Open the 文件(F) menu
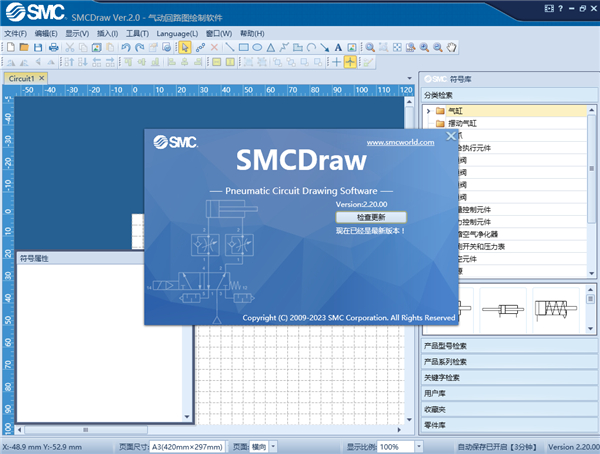The image size is (600, 454). pos(15,33)
